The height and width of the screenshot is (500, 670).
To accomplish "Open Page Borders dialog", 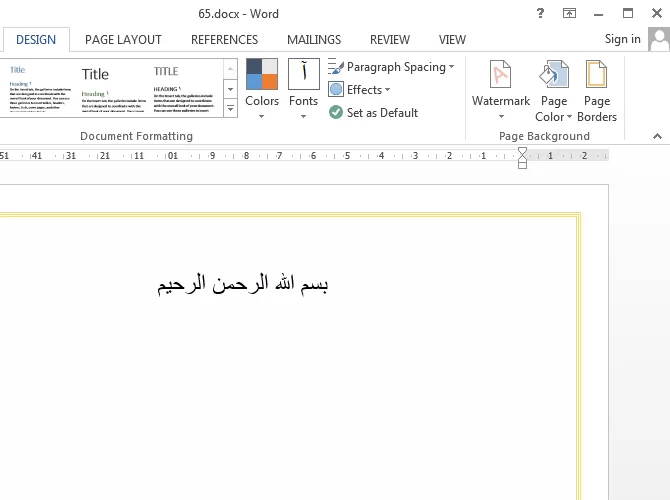I will [x=597, y=88].
